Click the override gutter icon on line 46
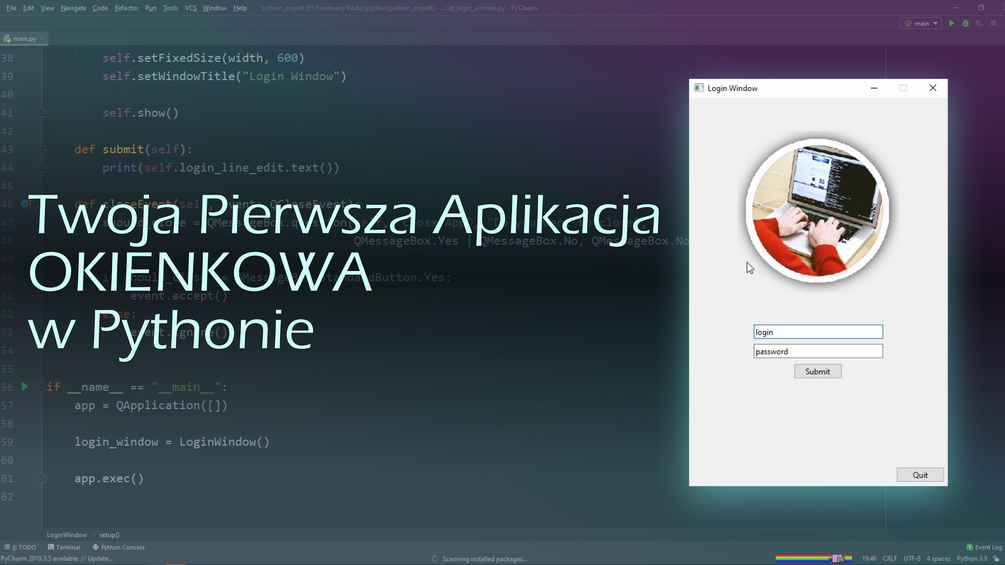The height and width of the screenshot is (565, 1005). coord(25,204)
